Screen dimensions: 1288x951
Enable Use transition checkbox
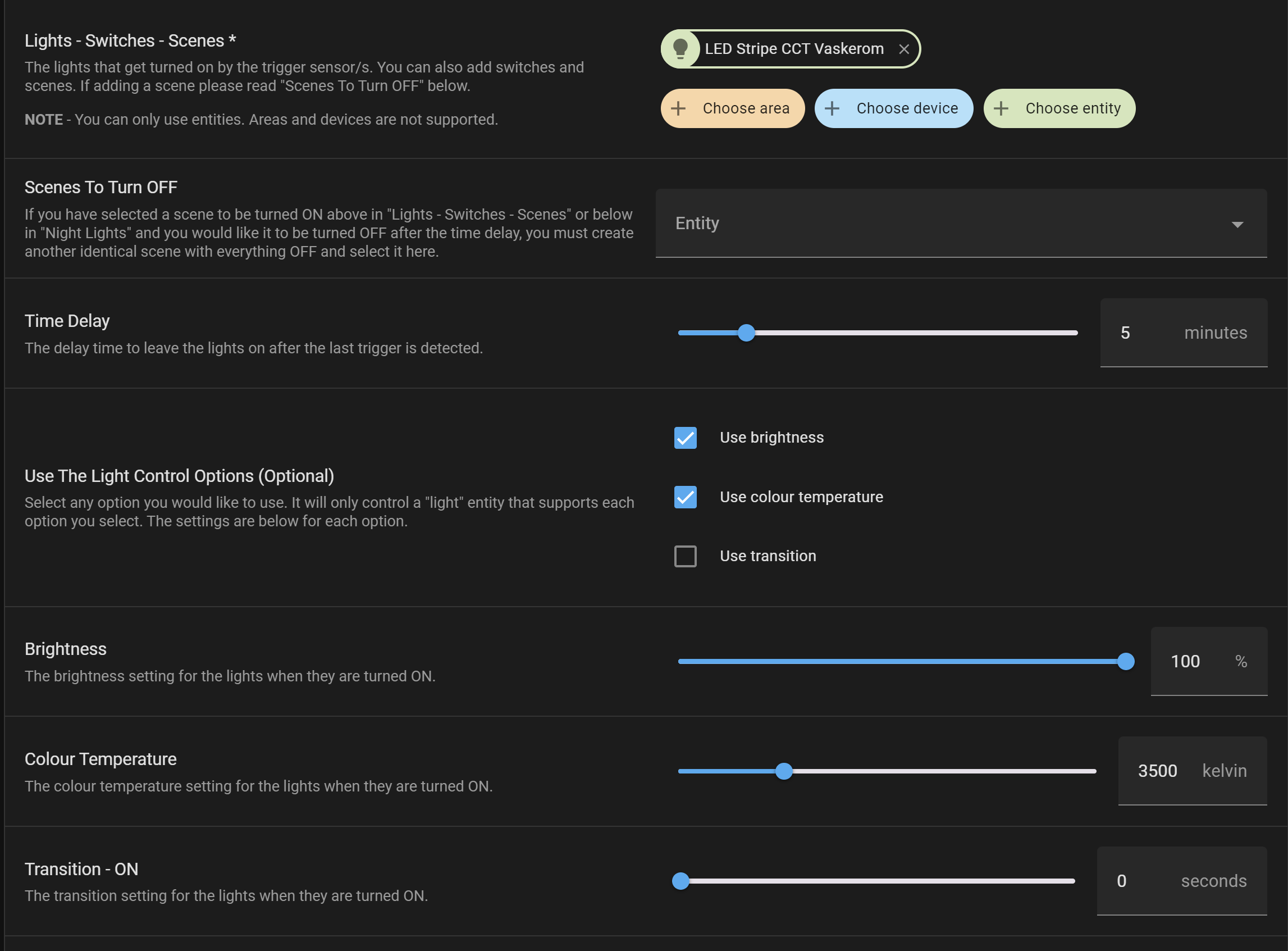pos(685,556)
